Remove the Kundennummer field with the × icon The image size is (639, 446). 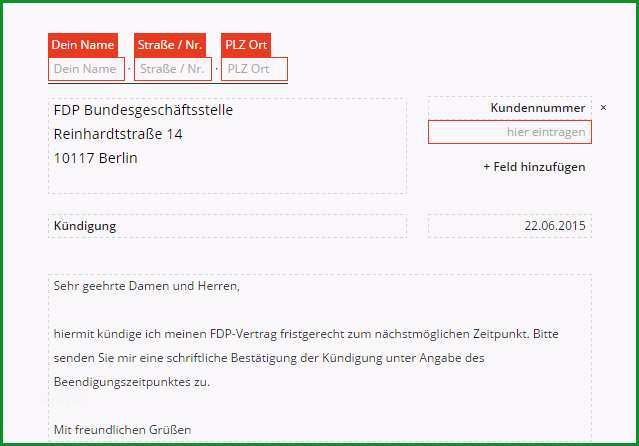click(x=604, y=108)
